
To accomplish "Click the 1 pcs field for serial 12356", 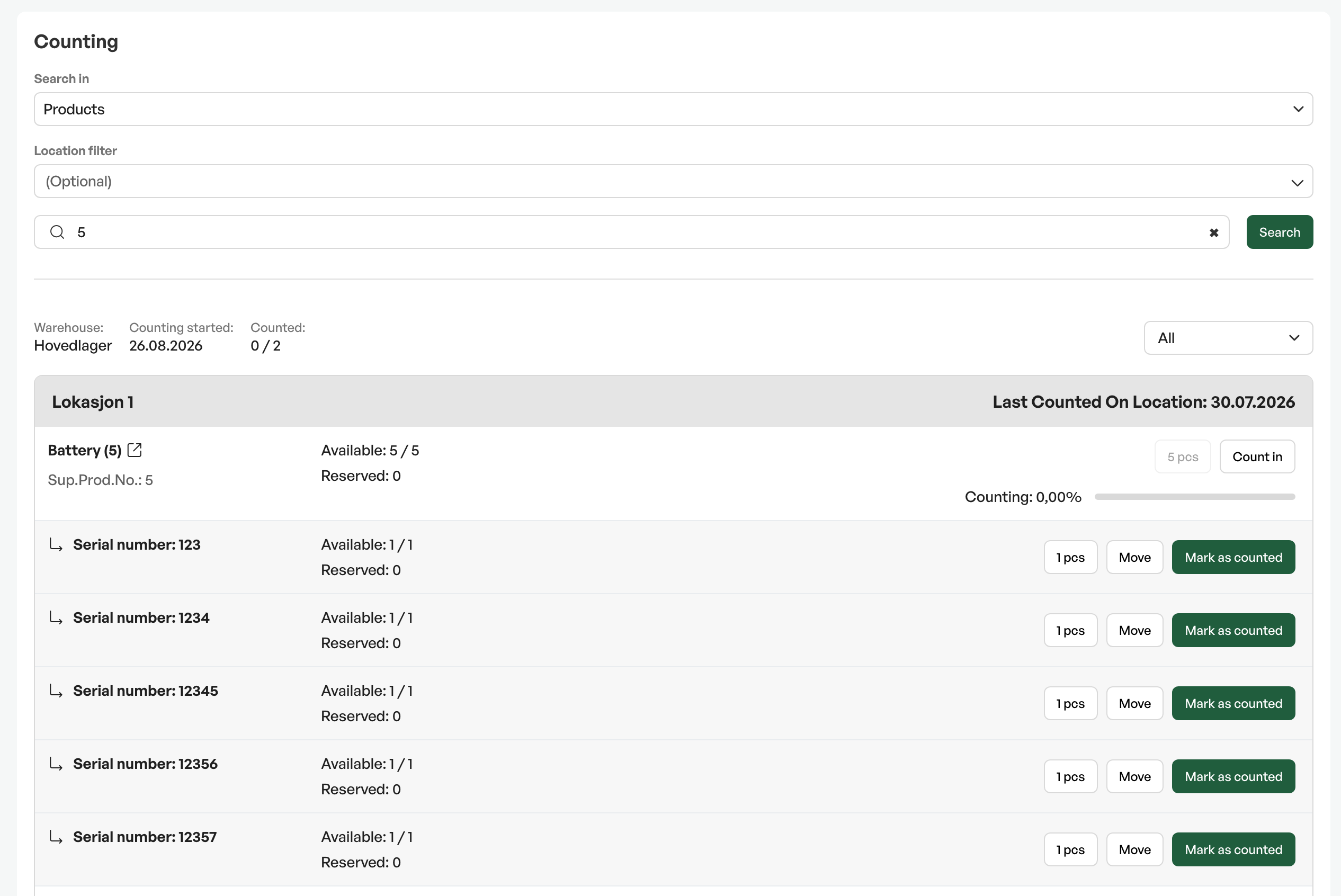I will pyautogui.click(x=1070, y=776).
